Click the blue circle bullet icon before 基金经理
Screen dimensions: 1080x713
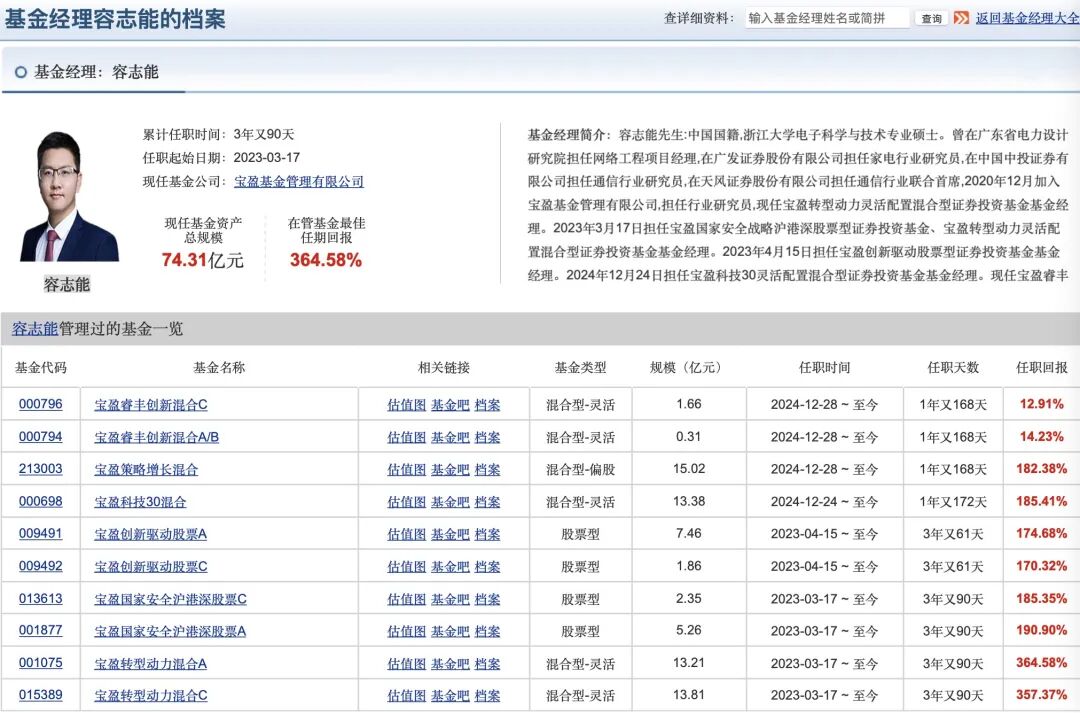[21, 72]
